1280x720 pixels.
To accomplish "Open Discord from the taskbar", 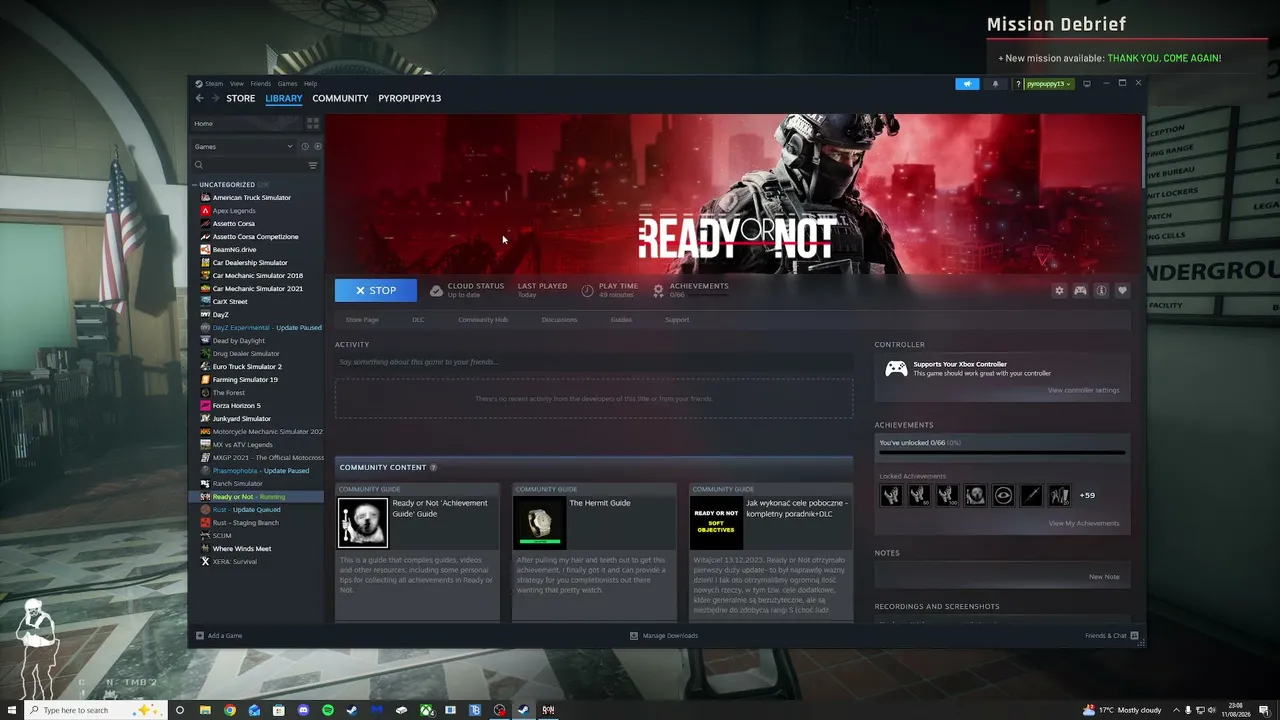I will pos(304,710).
